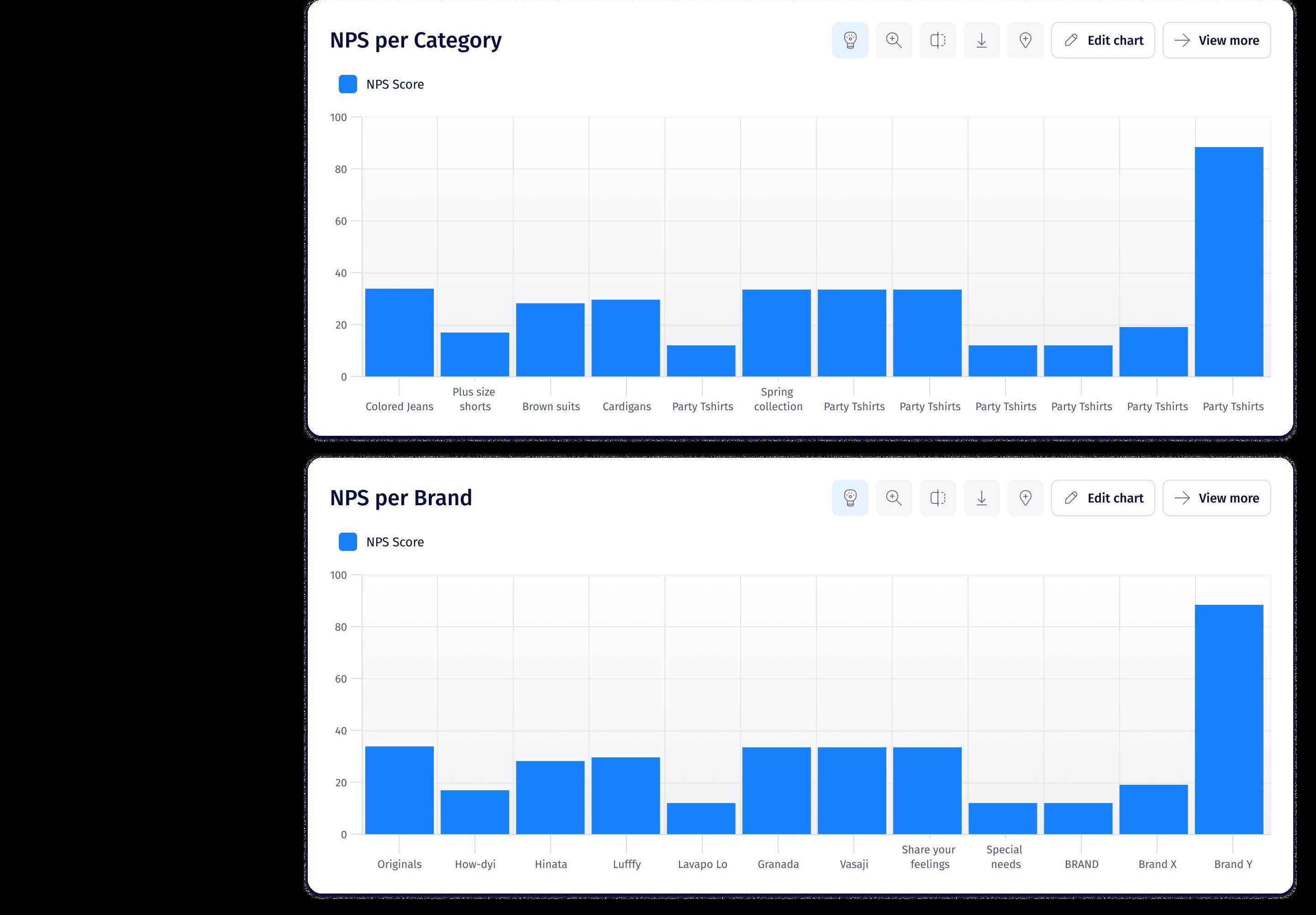This screenshot has width=1316, height=915.
Task: Click the Spring collection axis label
Action: tap(778, 399)
